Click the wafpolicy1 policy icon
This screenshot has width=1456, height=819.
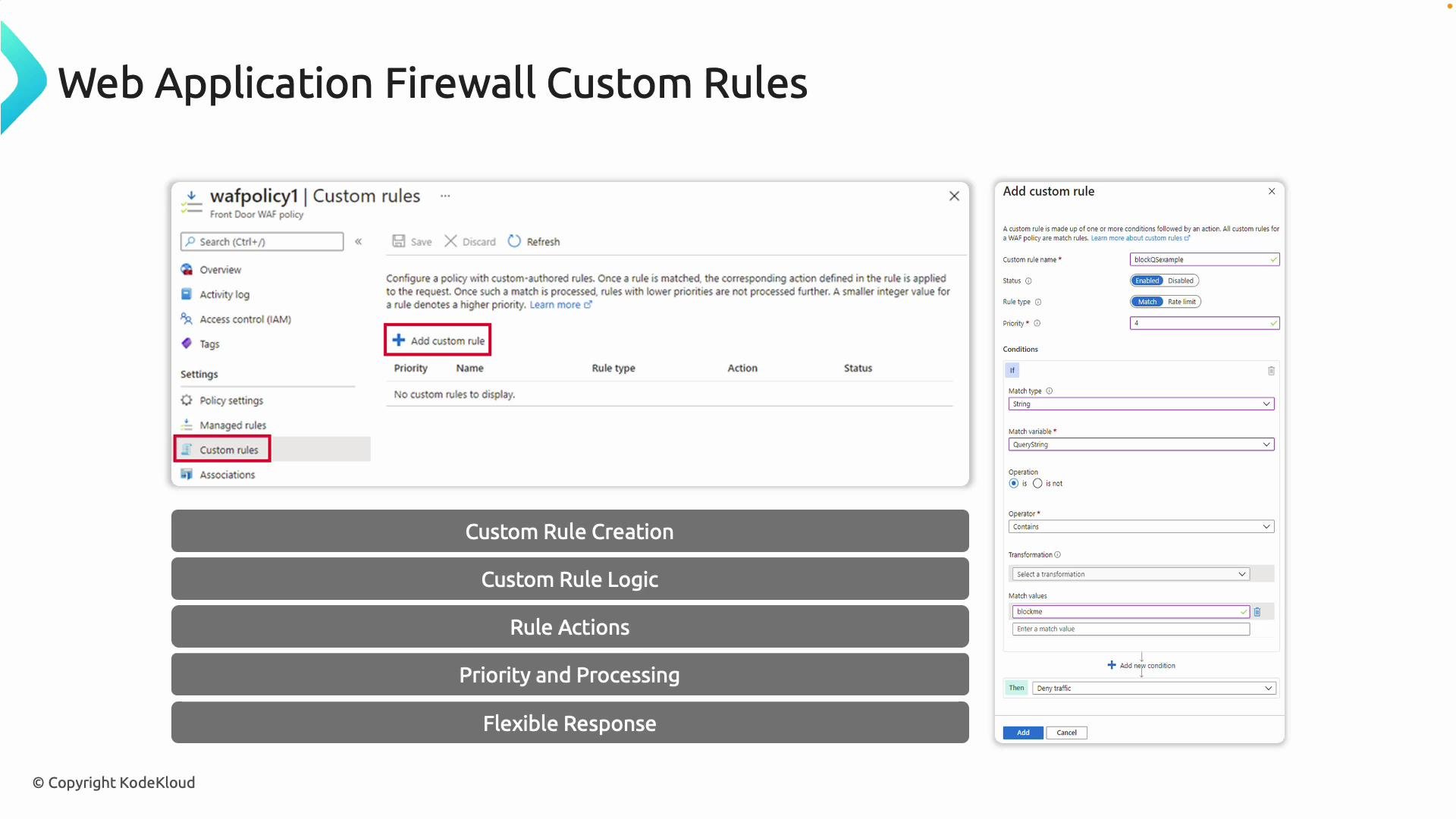[192, 202]
